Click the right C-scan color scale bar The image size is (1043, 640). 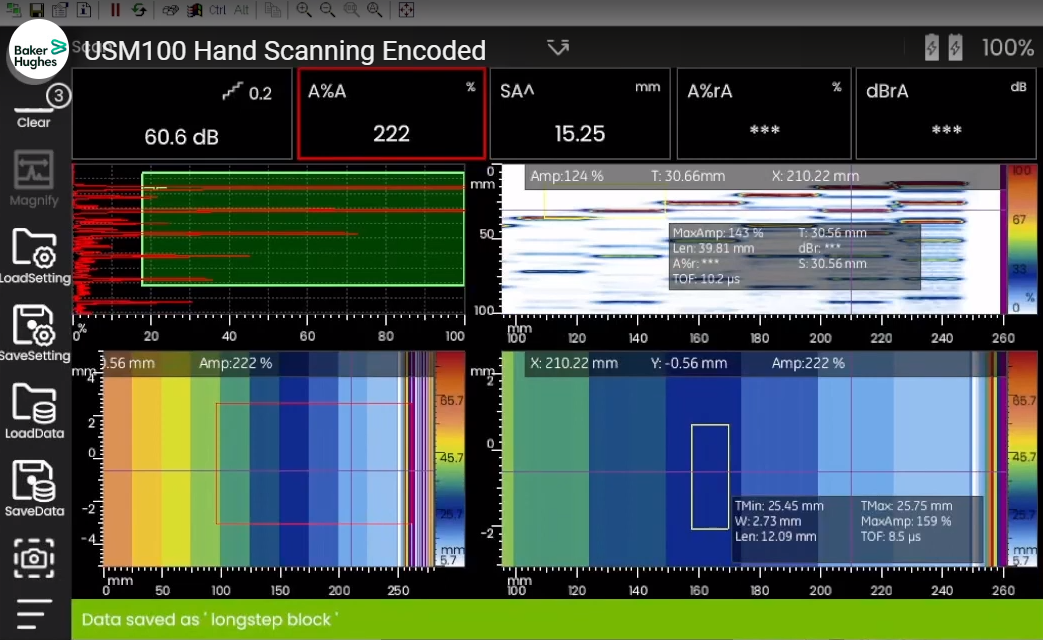click(x=1022, y=459)
